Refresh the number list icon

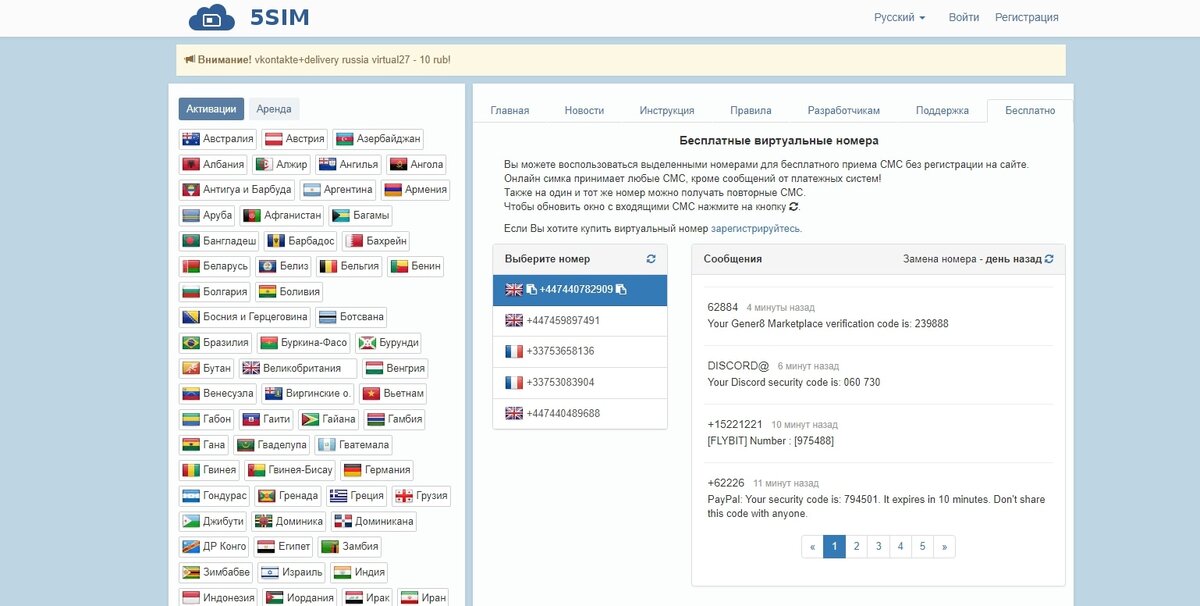(x=651, y=259)
